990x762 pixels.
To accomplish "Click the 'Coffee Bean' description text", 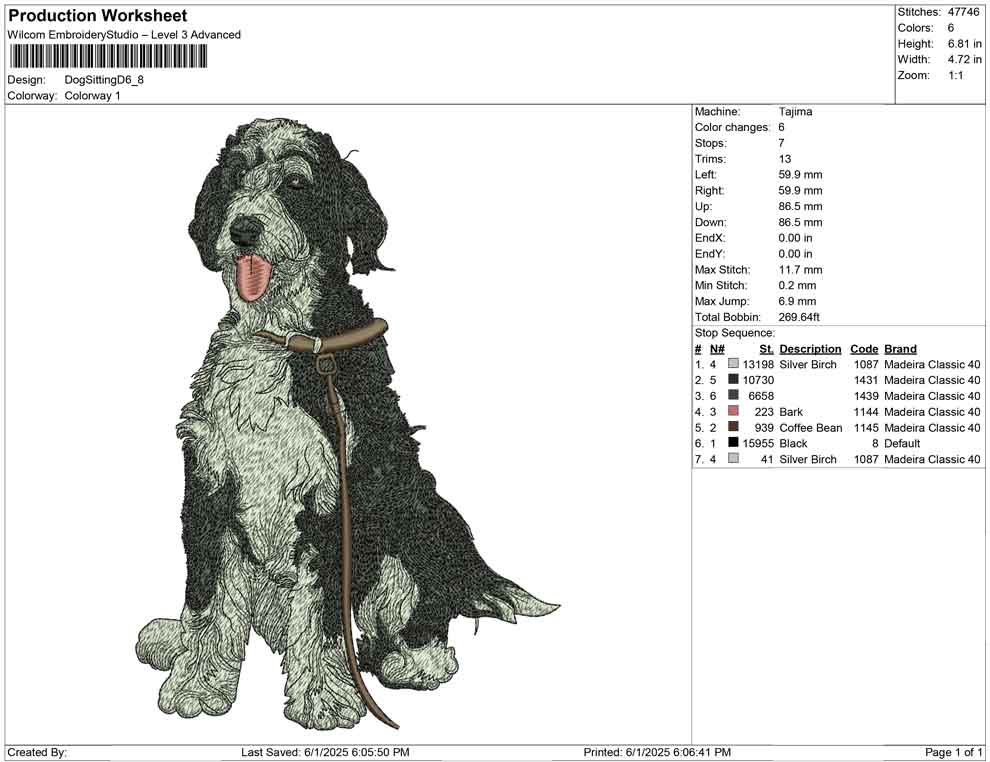I will [811, 427].
